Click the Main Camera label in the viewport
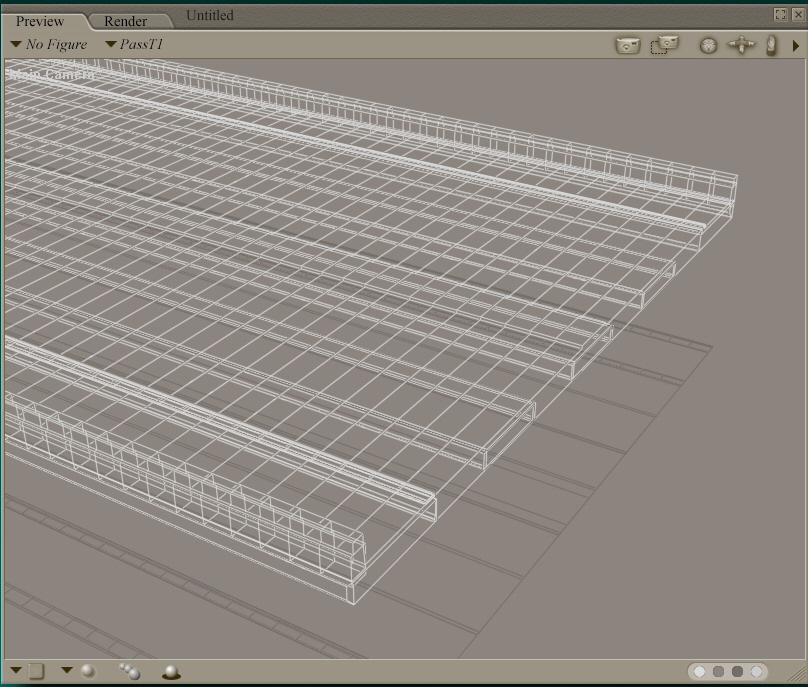 [x=52, y=74]
